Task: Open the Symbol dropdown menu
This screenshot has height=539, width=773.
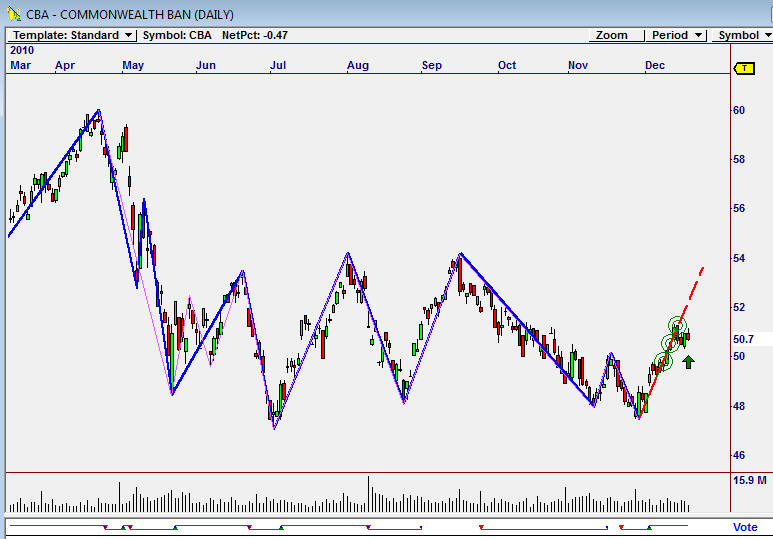Action: 743,35
